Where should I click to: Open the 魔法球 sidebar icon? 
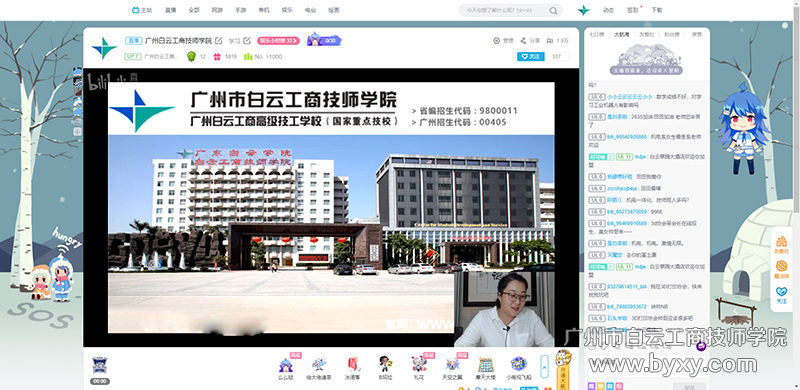tap(781, 270)
